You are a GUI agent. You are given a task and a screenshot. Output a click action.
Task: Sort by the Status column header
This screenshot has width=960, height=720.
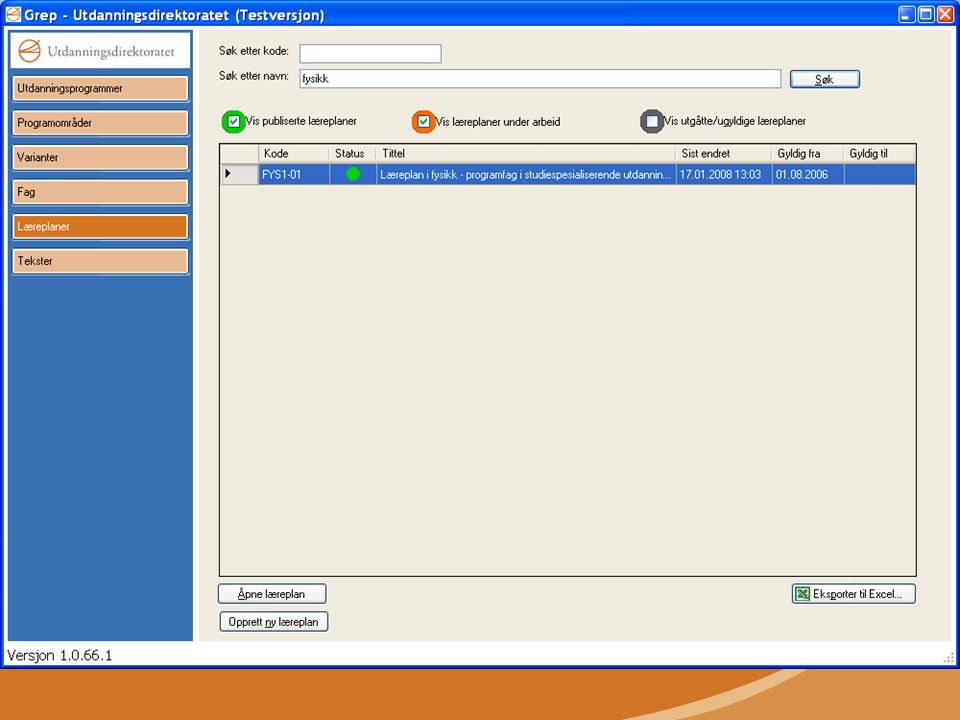tap(353, 154)
